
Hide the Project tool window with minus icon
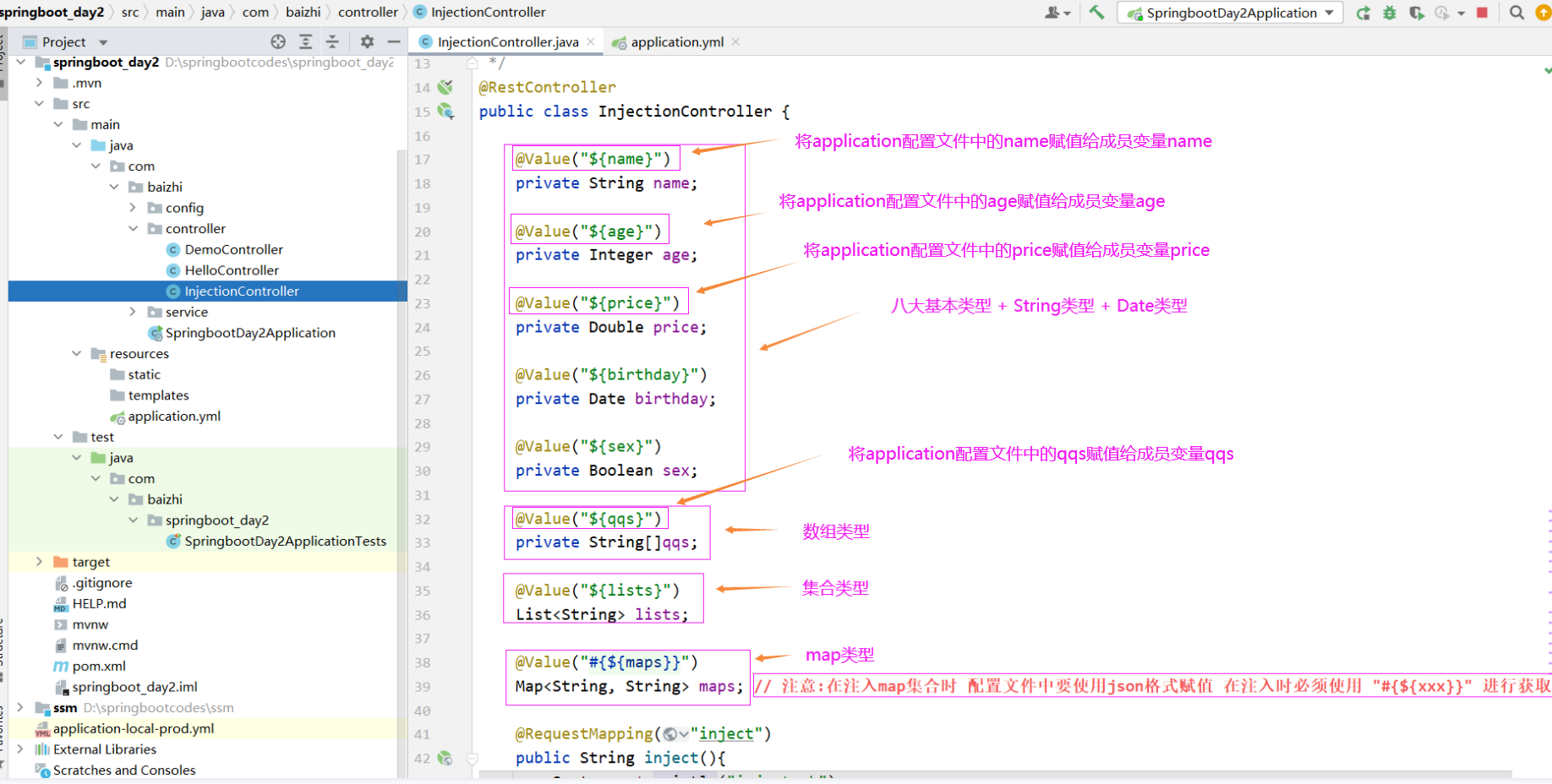[394, 41]
